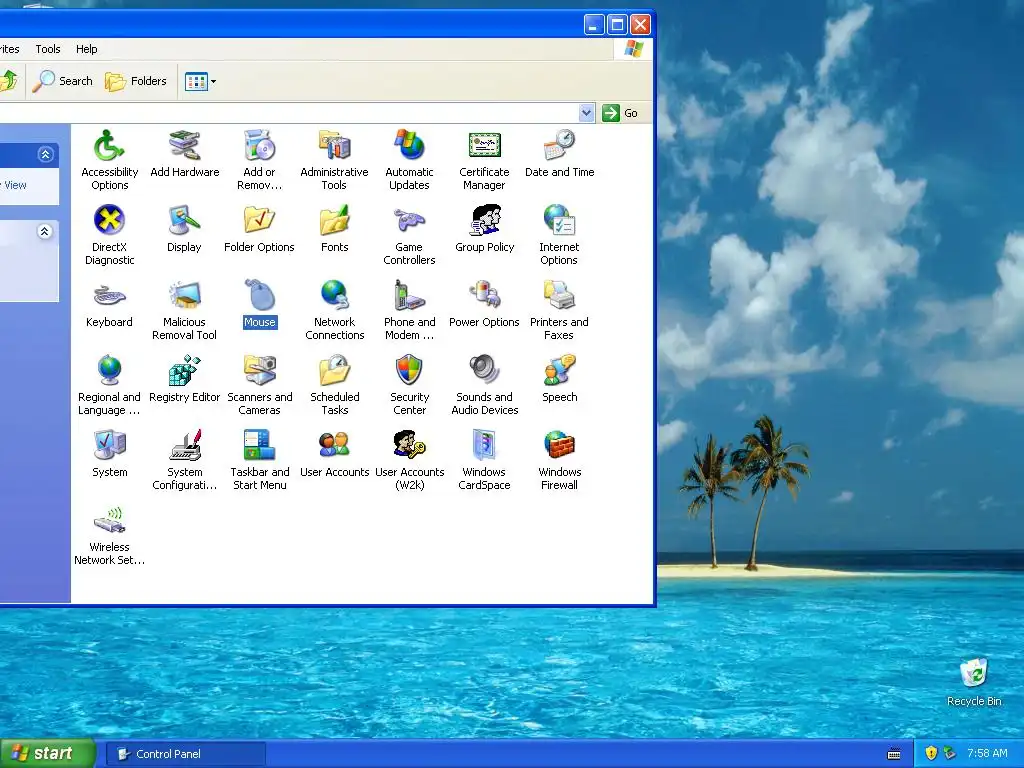The width and height of the screenshot is (1024, 768).
Task: Toggle the Folders pane button
Action: [136, 81]
